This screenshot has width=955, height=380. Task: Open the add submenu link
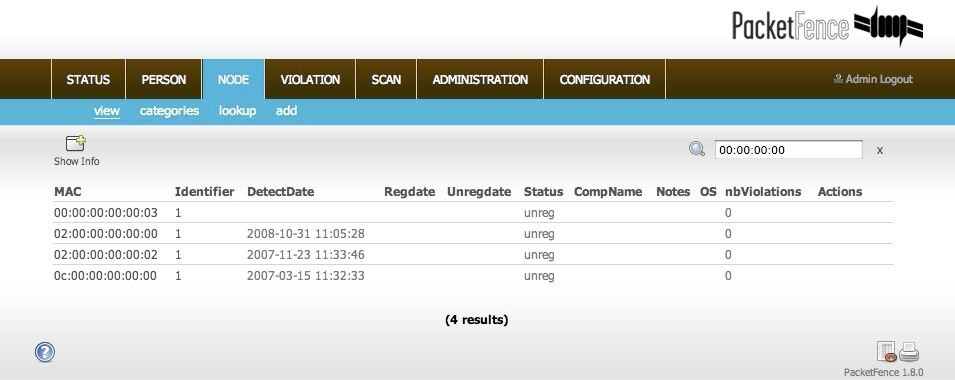coord(286,111)
